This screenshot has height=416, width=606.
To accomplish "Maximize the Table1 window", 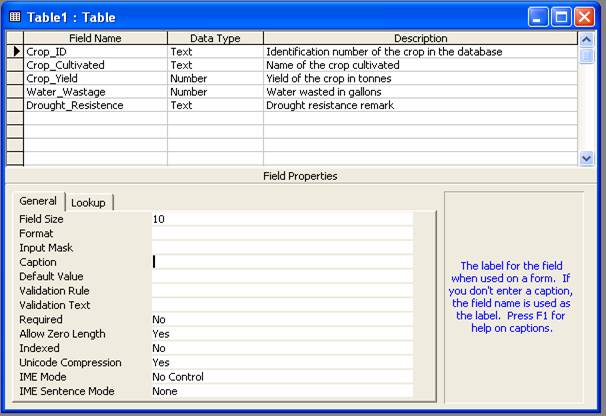I will point(561,17).
